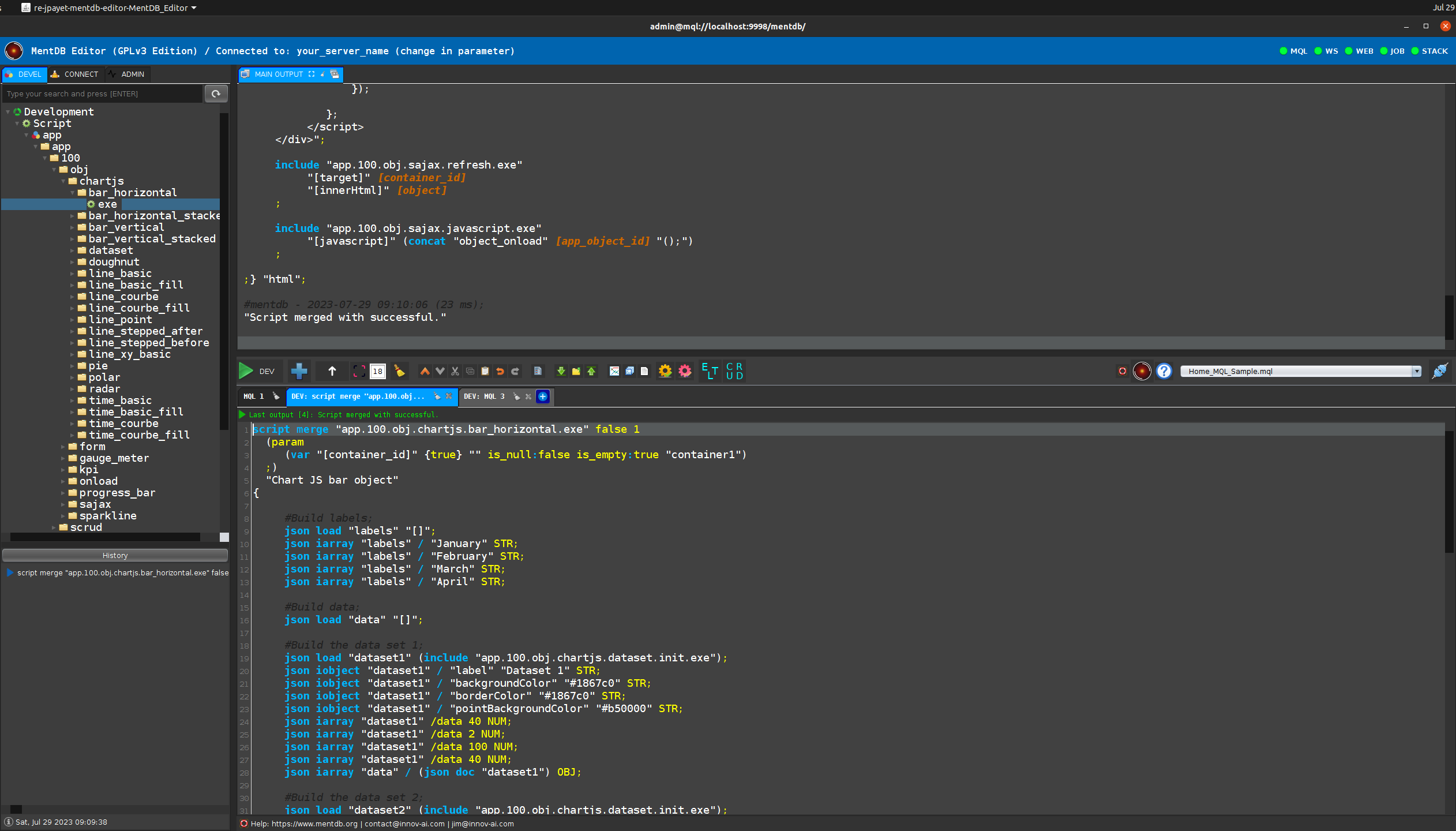
Task: Collapse the Development tree node
Action: pos(7,112)
